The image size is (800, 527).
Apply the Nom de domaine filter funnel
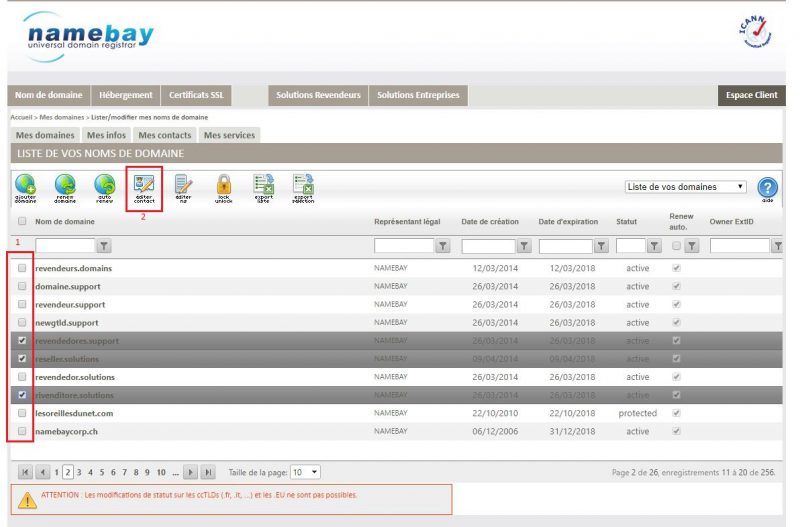[x=104, y=246]
